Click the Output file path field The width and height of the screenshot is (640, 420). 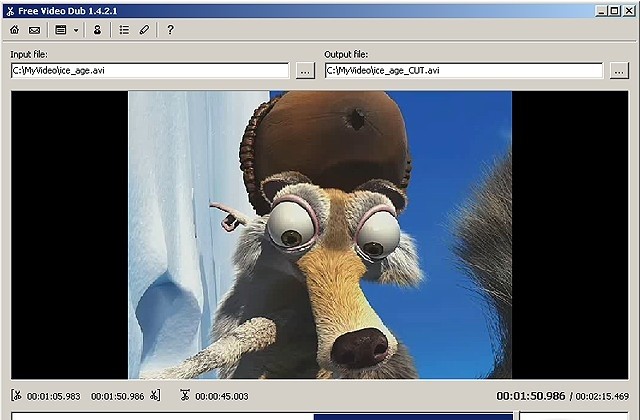coord(463,71)
